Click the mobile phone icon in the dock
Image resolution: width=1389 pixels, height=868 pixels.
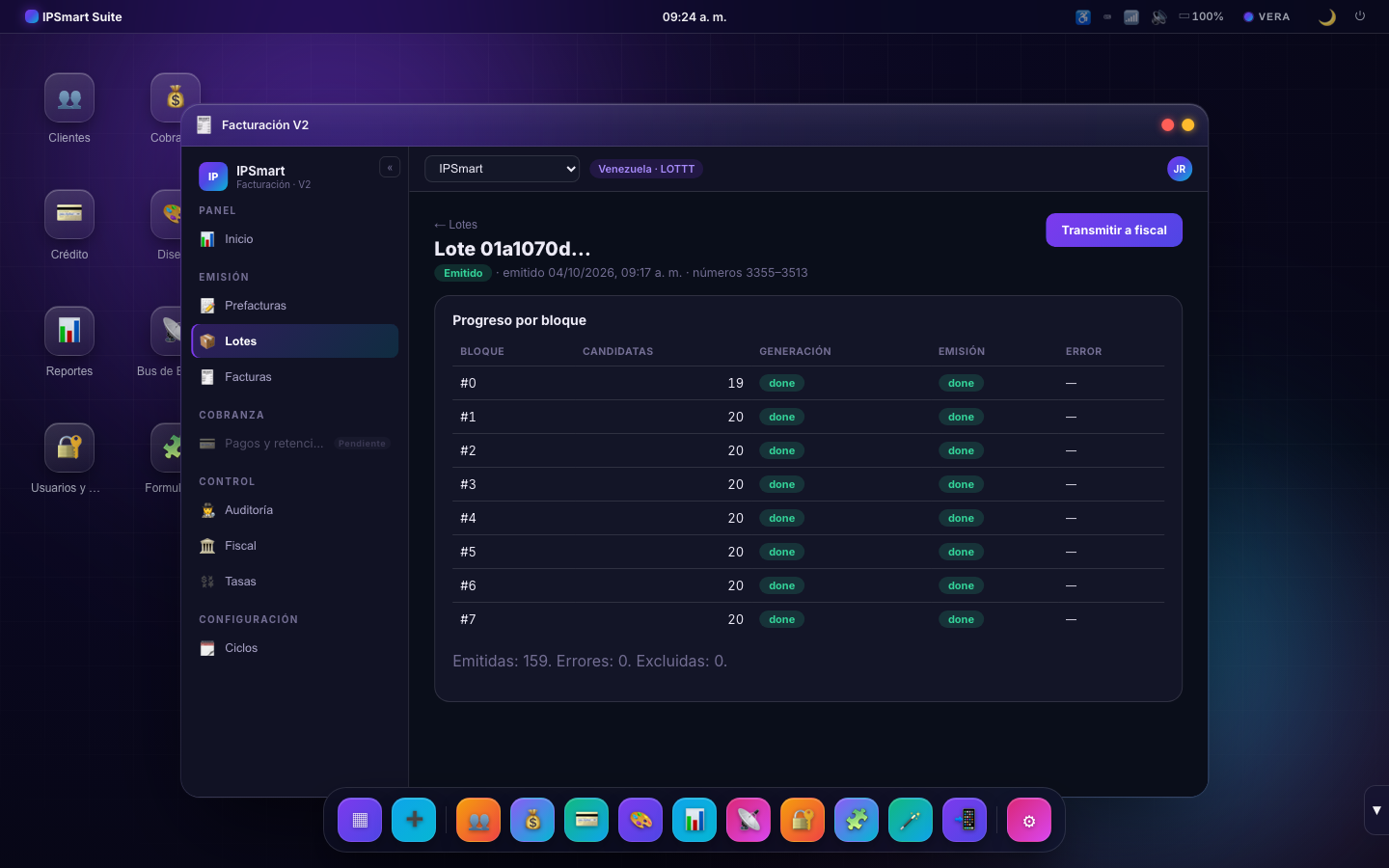[965, 820]
